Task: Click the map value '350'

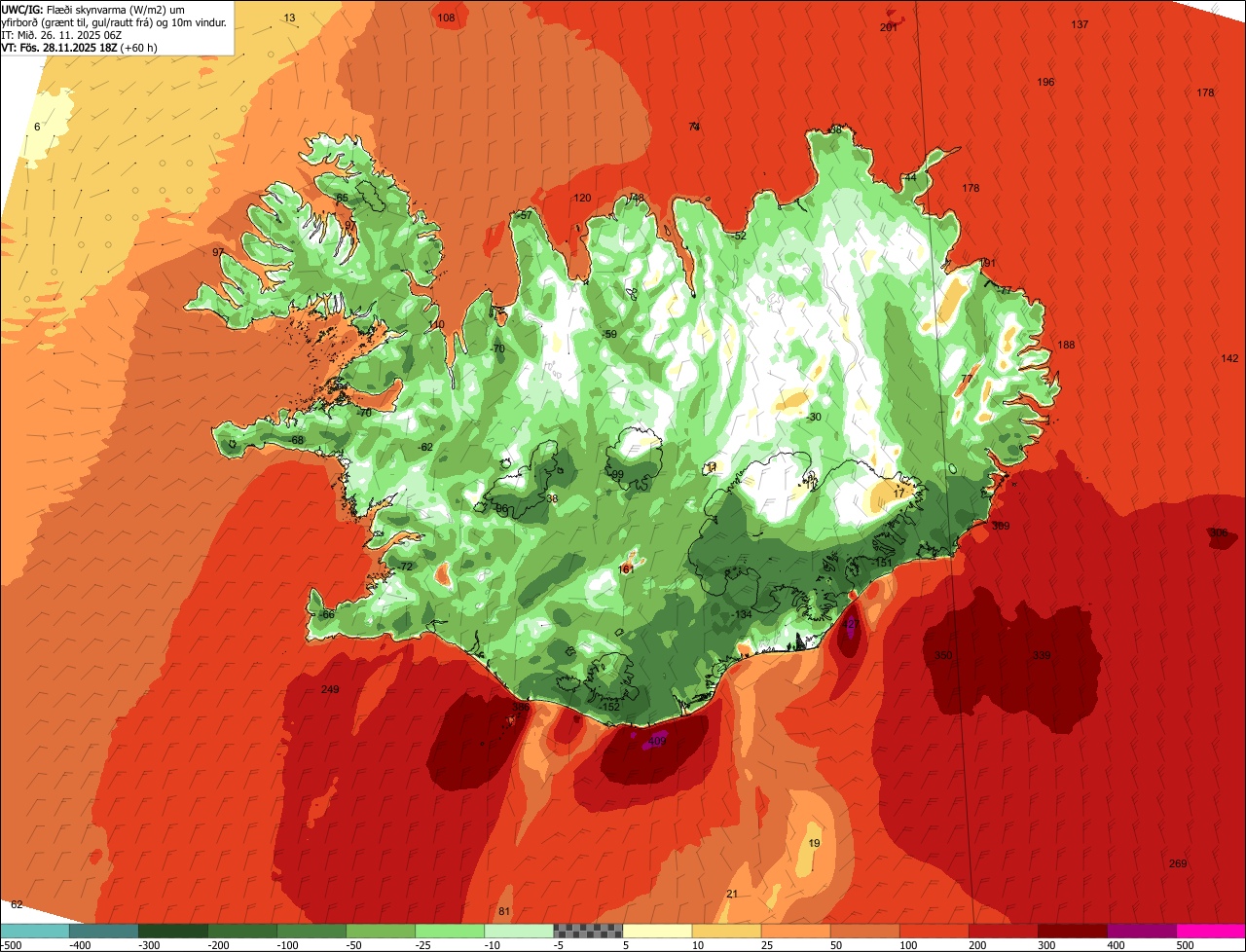Action: 943,656
